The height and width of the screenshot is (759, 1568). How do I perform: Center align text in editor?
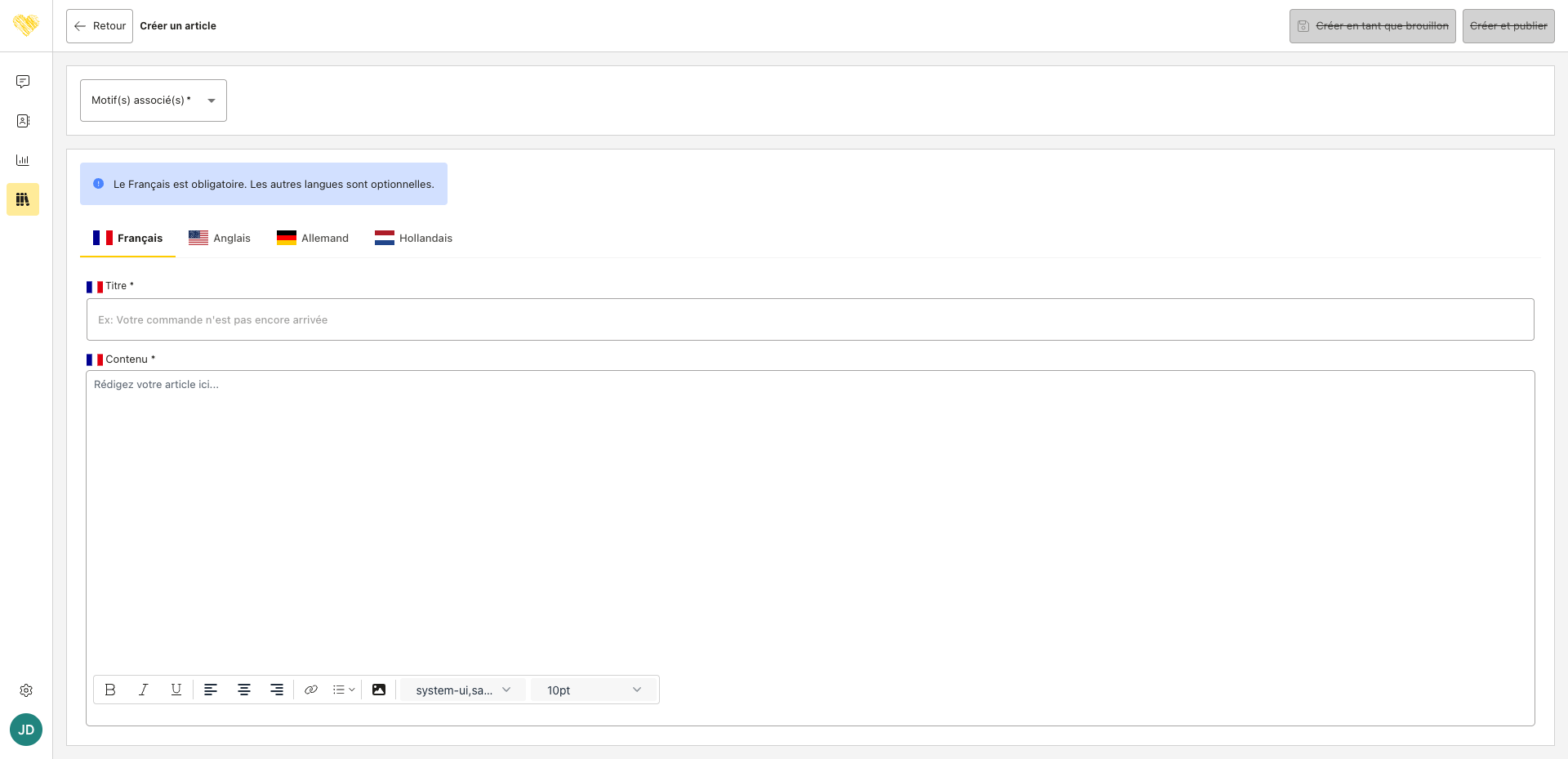click(x=244, y=690)
